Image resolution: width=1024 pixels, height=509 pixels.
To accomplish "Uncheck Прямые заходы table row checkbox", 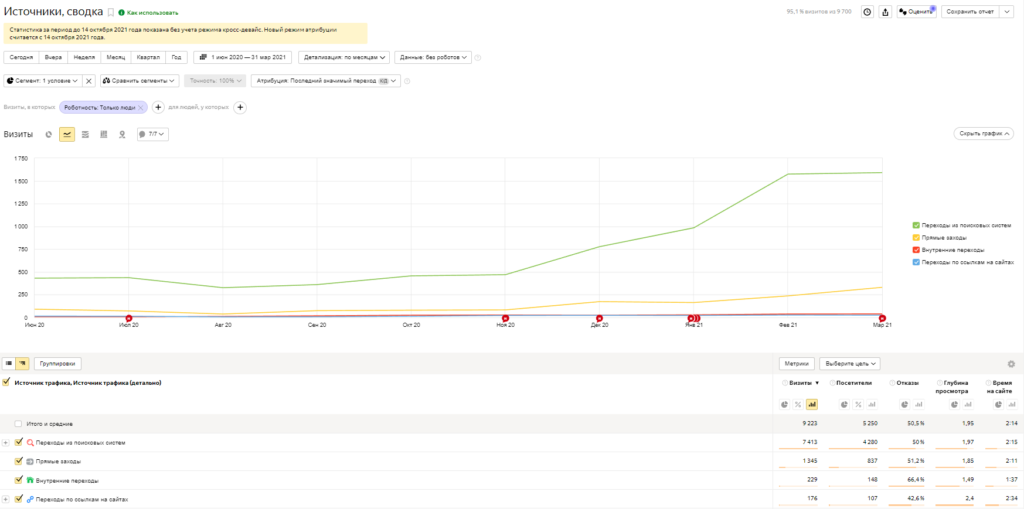I will tap(18, 461).
